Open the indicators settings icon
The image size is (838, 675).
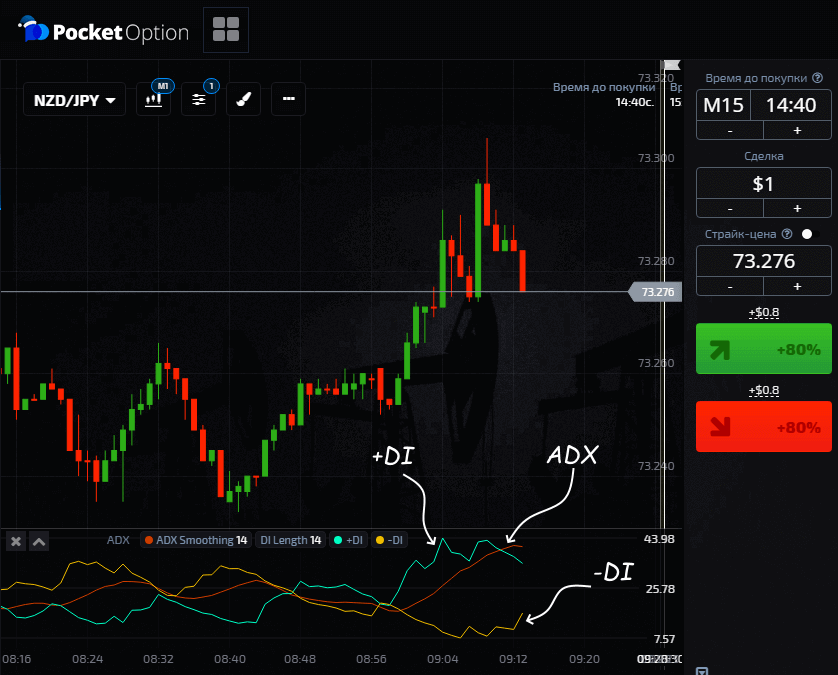(x=199, y=99)
